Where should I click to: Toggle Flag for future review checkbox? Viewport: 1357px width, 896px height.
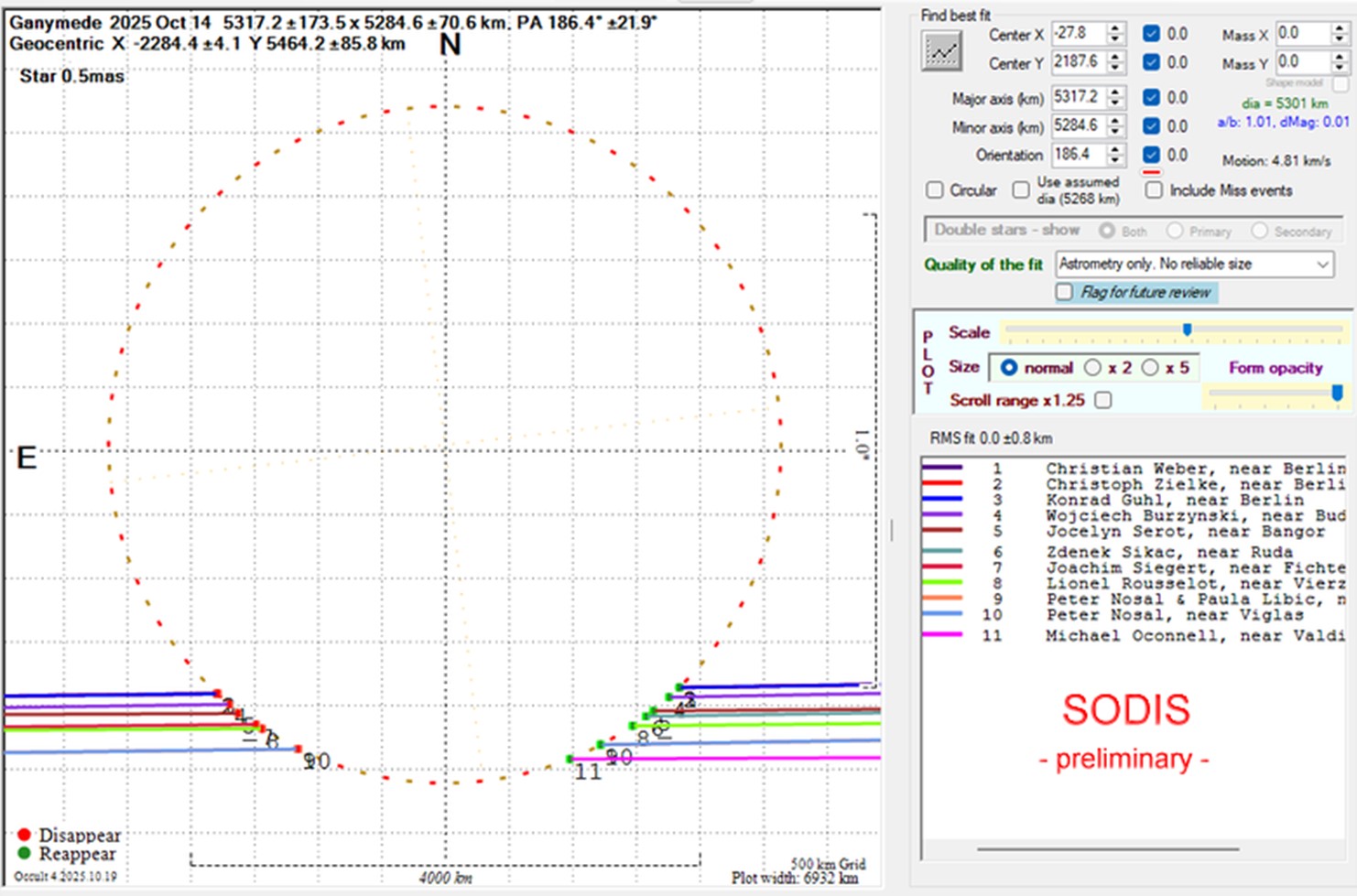[x=1064, y=292]
